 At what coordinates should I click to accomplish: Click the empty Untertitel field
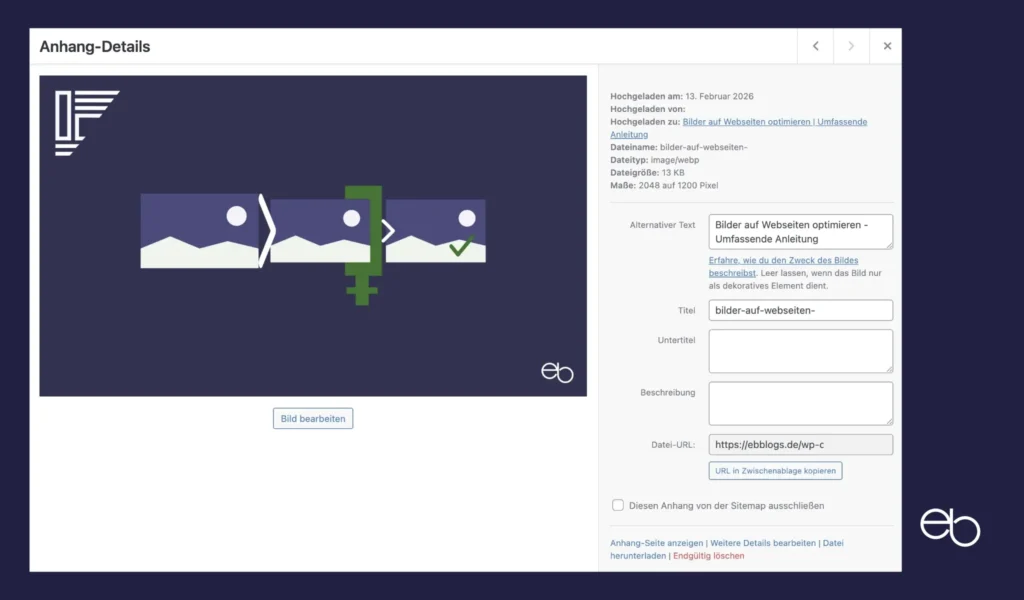coord(800,350)
